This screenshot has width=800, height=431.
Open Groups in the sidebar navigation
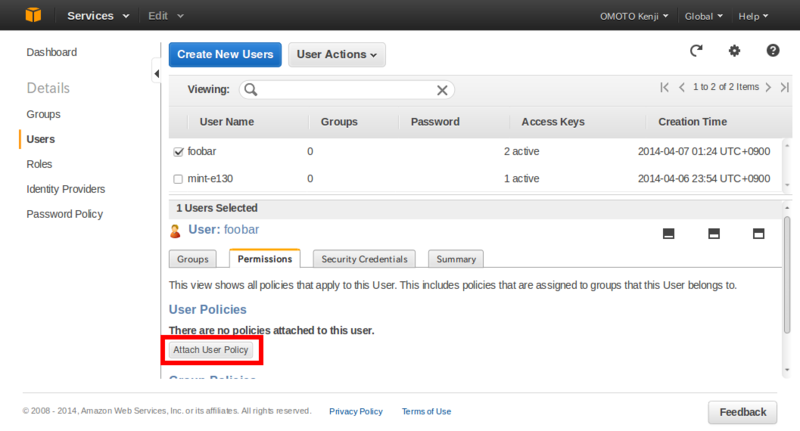(43, 114)
